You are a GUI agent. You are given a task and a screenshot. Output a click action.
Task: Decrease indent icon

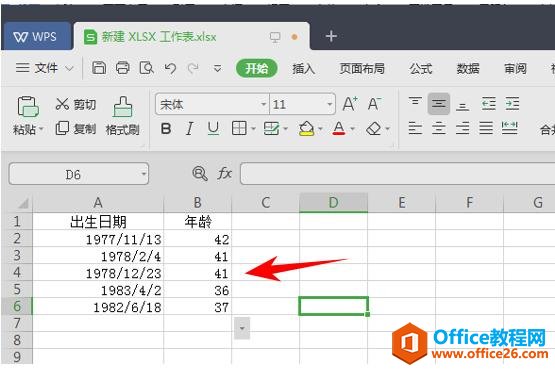[489, 104]
